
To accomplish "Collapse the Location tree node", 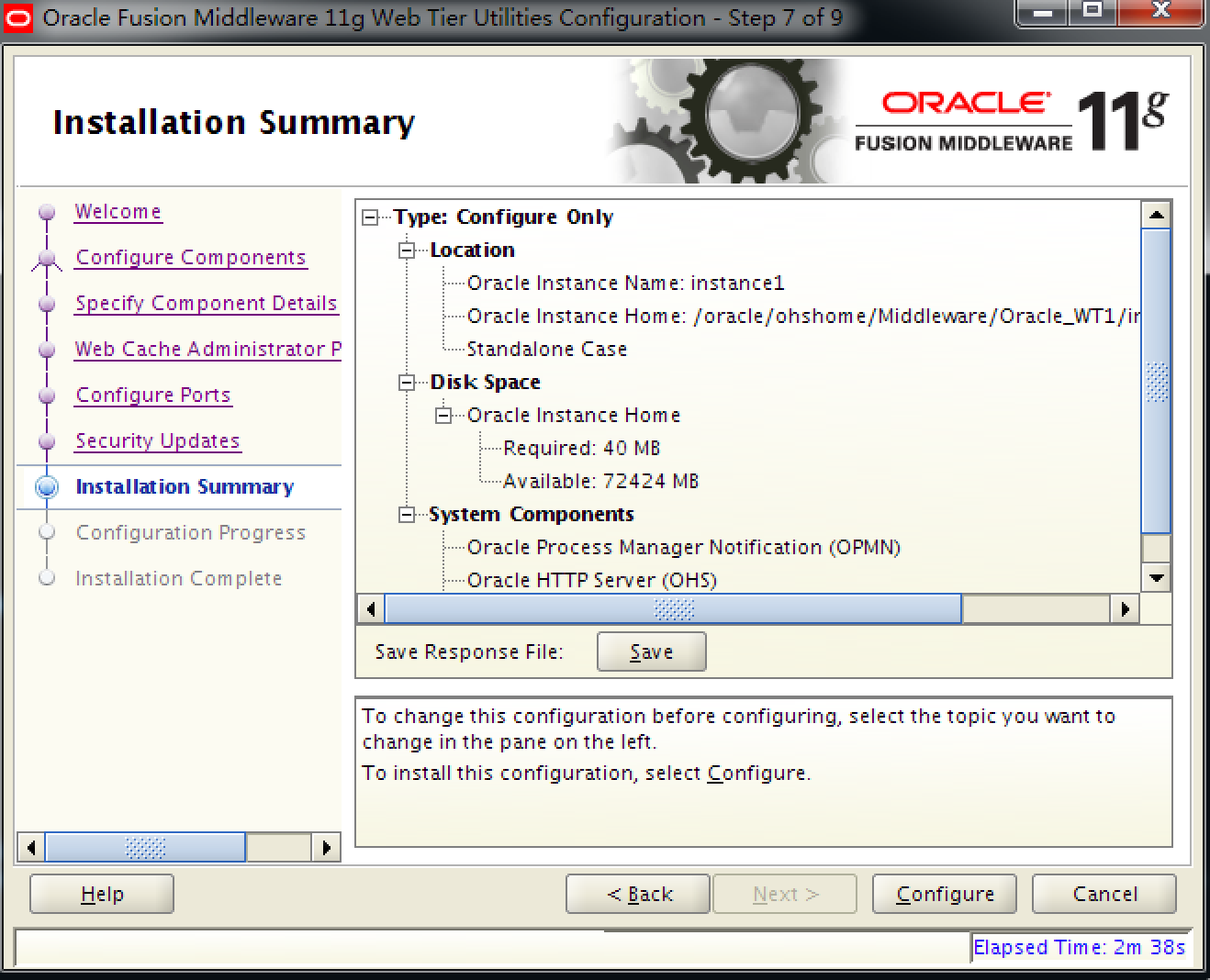I will [407, 251].
